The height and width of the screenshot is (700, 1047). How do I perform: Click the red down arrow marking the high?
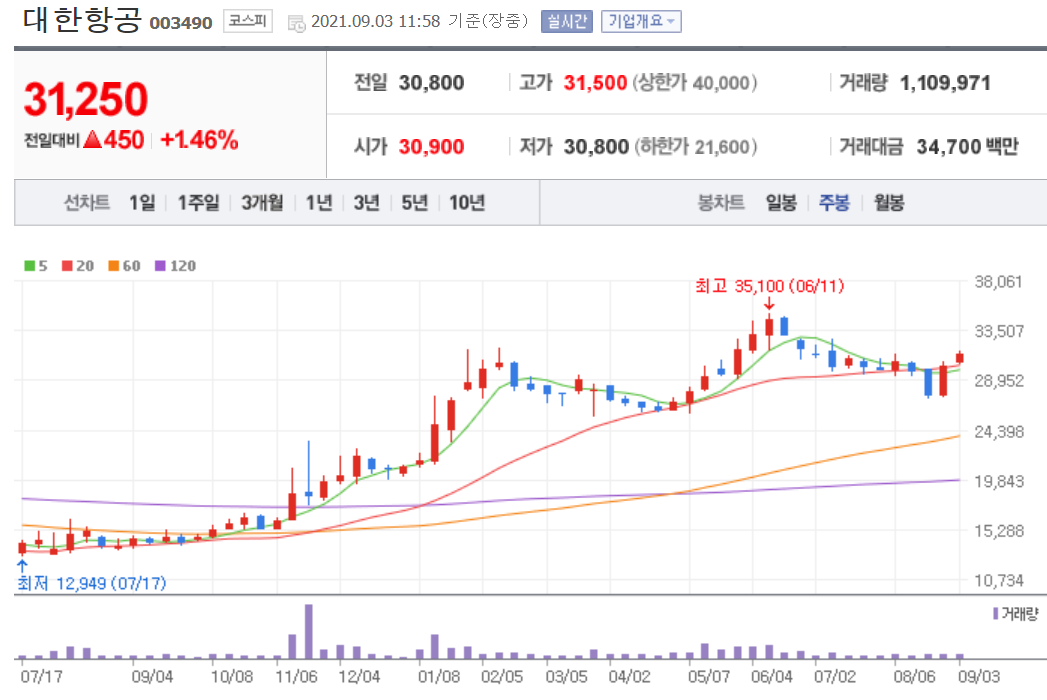click(769, 304)
